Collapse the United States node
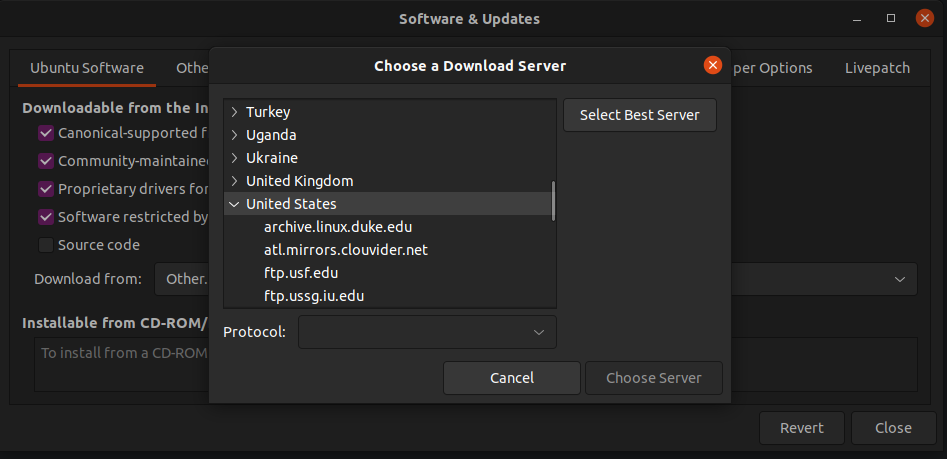Image resolution: width=947 pixels, height=459 pixels. [234, 204]
